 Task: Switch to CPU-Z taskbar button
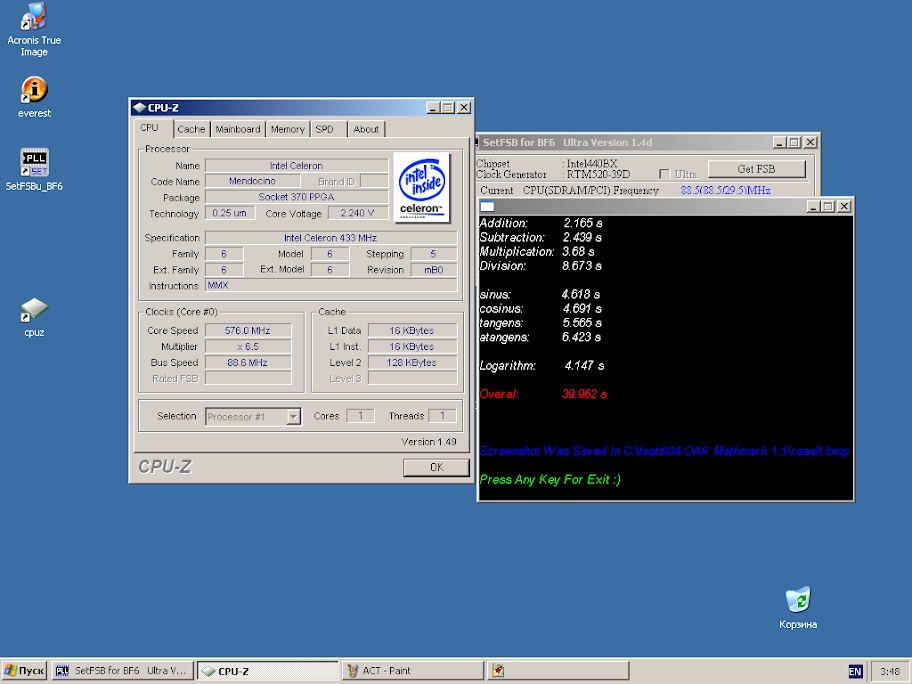268,671
